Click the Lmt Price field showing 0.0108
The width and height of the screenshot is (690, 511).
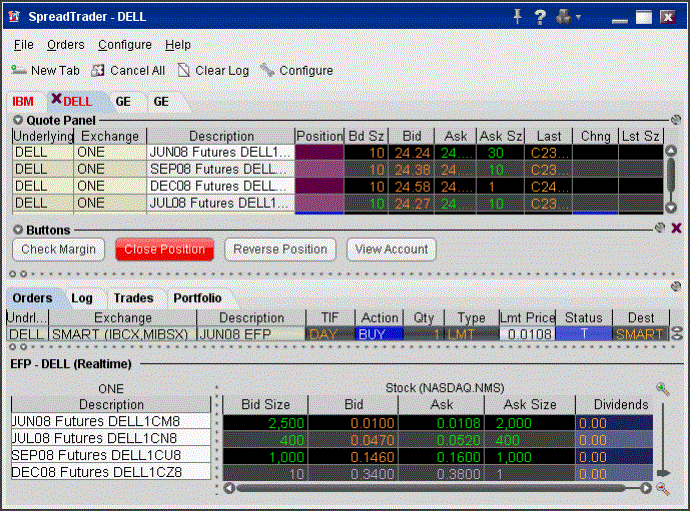click(x=527, y=334)
